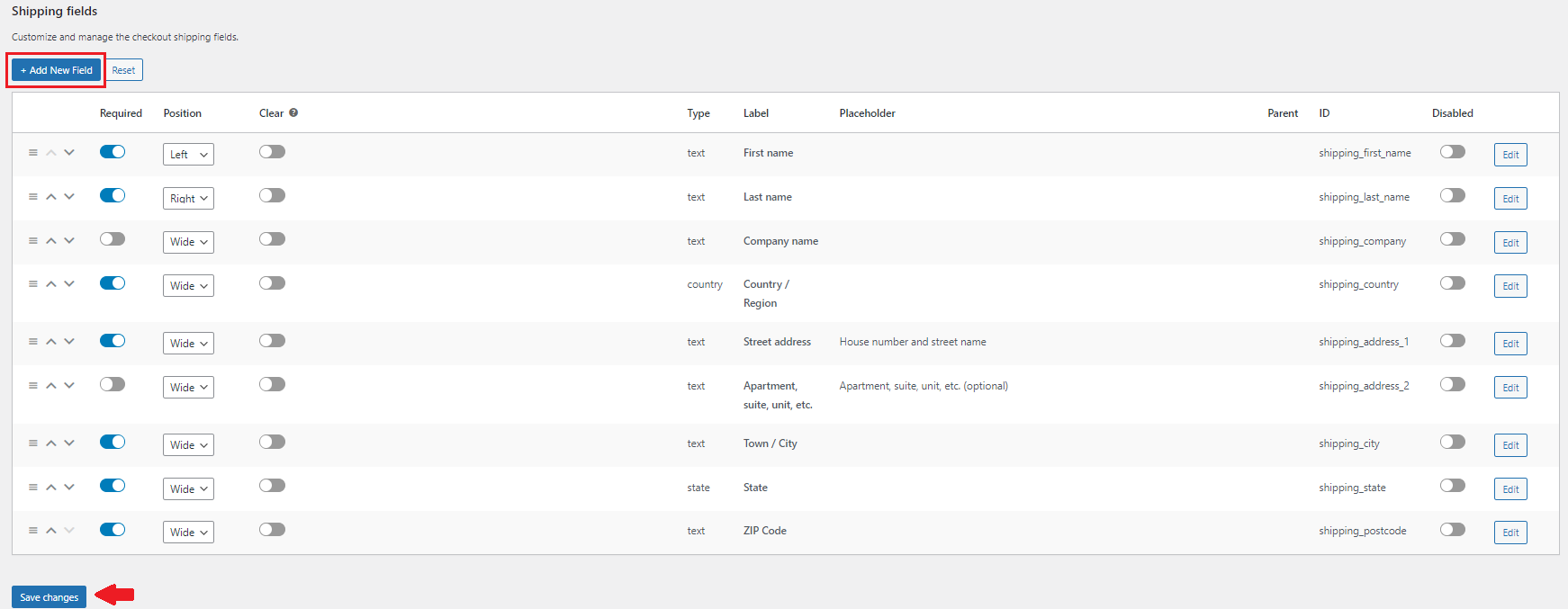Open Position dropdown for Last name row
This screenshot has height=609, width=1568.
188,199
